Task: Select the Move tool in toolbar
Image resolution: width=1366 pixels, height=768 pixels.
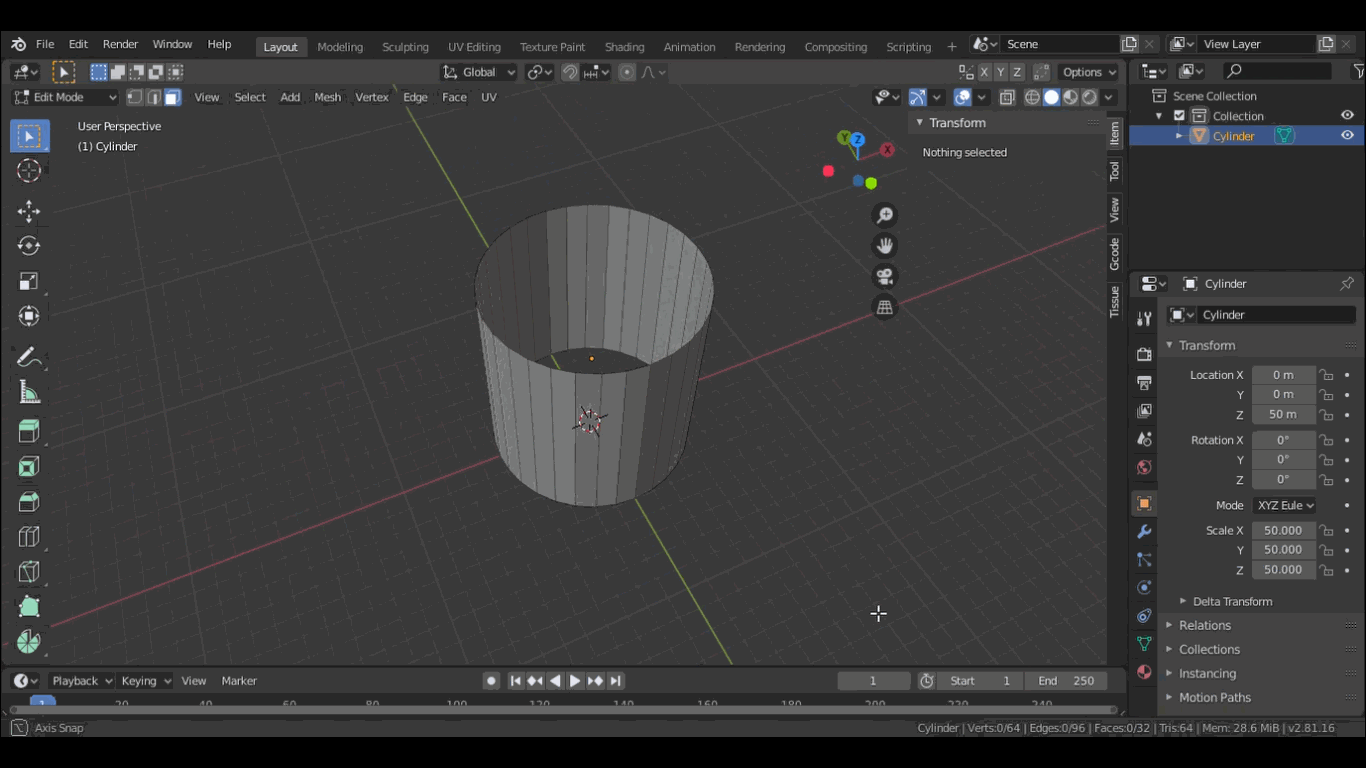Action: [29, 211]
